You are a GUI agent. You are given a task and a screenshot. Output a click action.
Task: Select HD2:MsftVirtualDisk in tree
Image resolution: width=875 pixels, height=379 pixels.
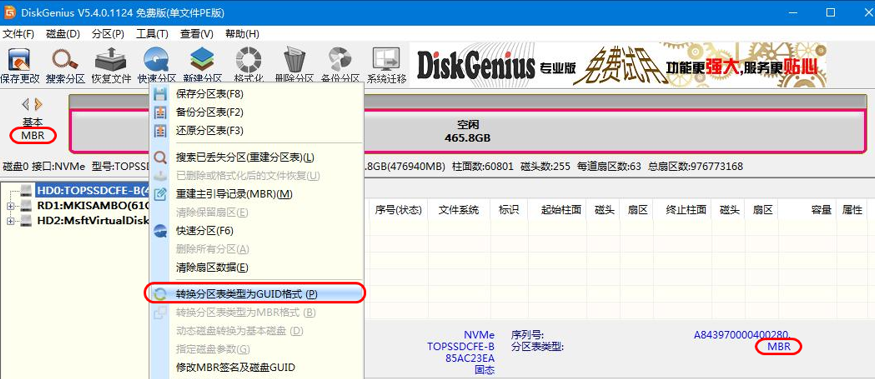tap(93, 221)
